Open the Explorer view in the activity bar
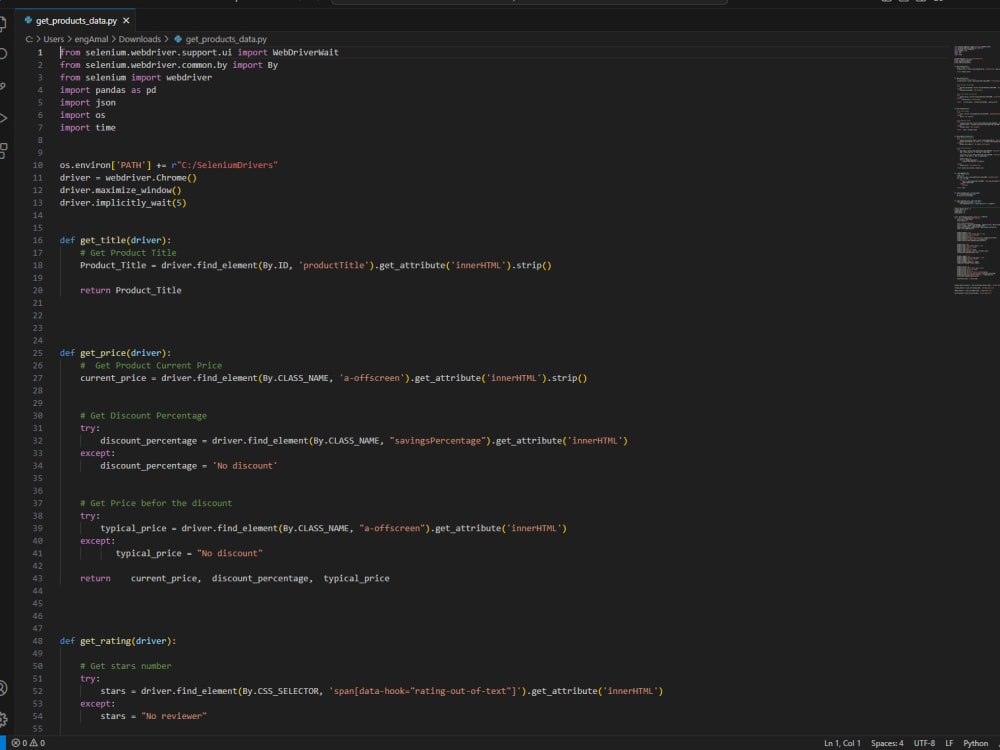The image size is (1000, 750). [3, 24]
